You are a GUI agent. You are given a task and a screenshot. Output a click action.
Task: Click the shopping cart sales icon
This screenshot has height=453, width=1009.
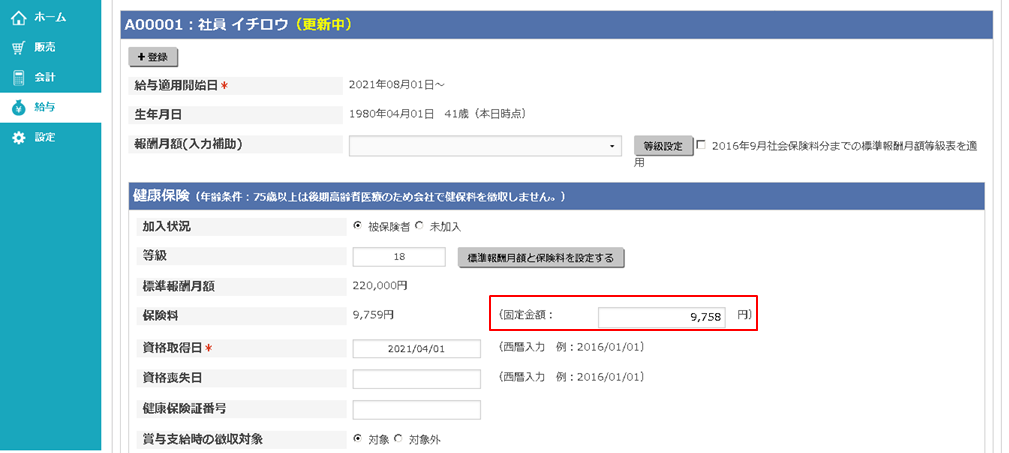point(18,47)
